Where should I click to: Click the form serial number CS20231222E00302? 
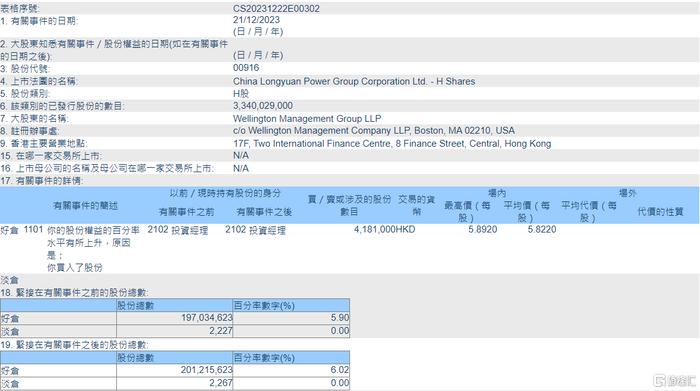pos(276,8)
